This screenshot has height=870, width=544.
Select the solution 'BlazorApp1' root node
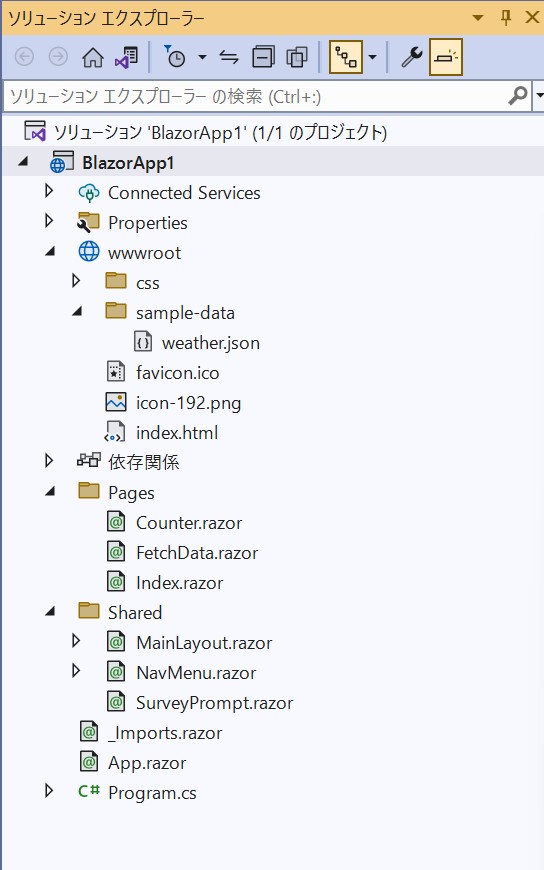(220, 133)
